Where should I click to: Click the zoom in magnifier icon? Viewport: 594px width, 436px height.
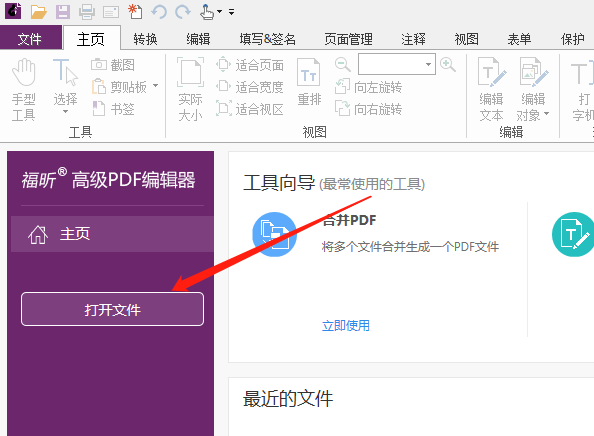tap(448, 64)
